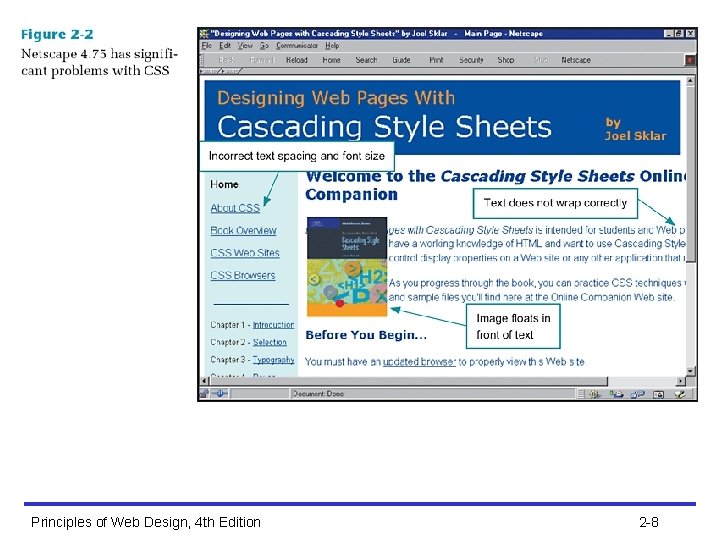This screenshot has width=720, height=540.
Task: Open the File menu in Netscape
Action: [x=207, y=46]
